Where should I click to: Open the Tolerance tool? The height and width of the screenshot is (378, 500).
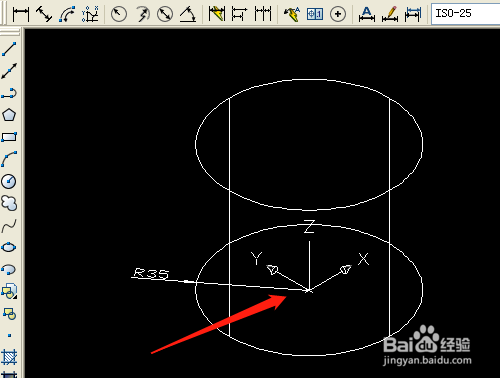(x=315, y=14)
